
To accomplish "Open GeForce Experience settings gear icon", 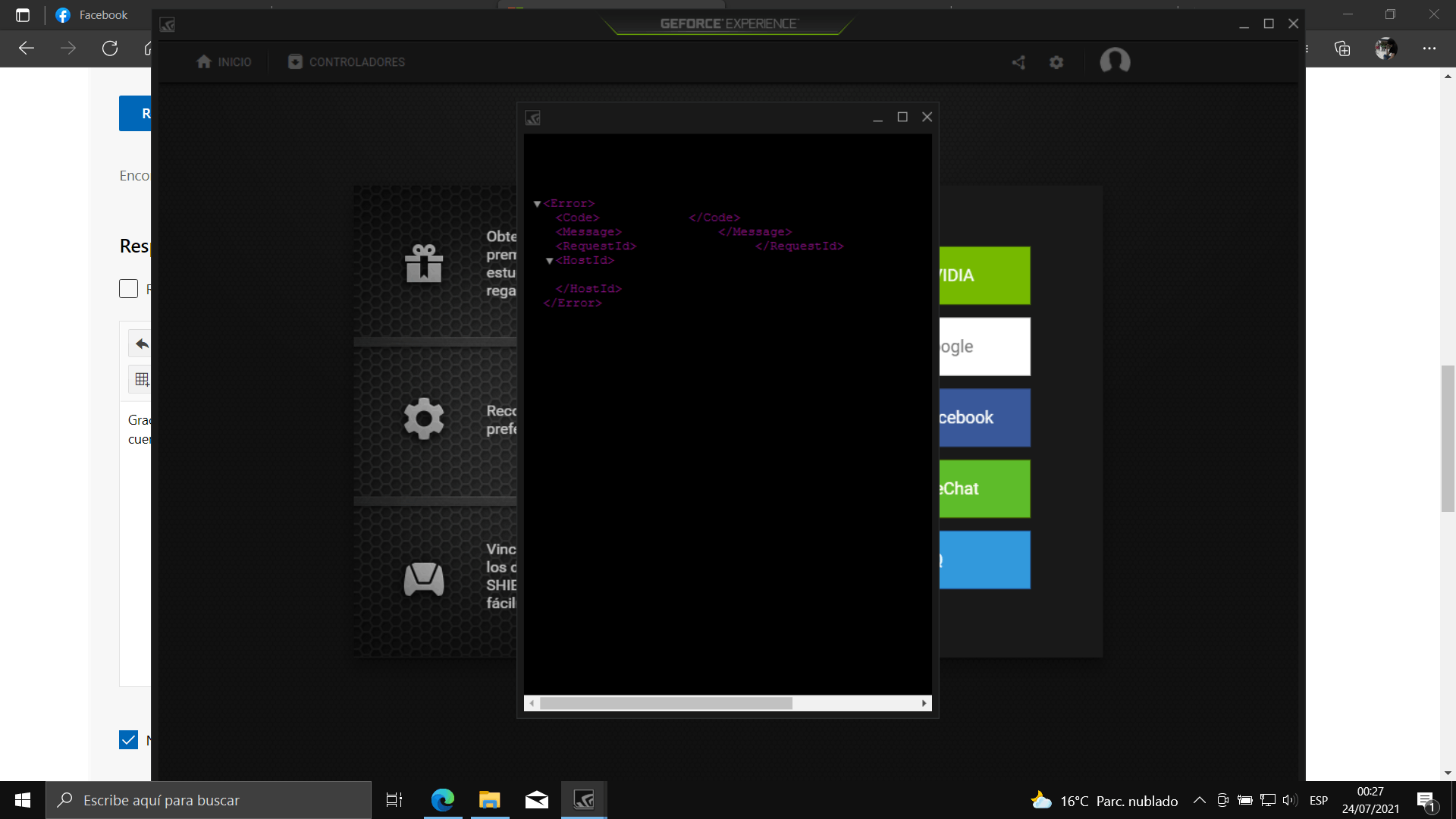I will pos(1056,62).
